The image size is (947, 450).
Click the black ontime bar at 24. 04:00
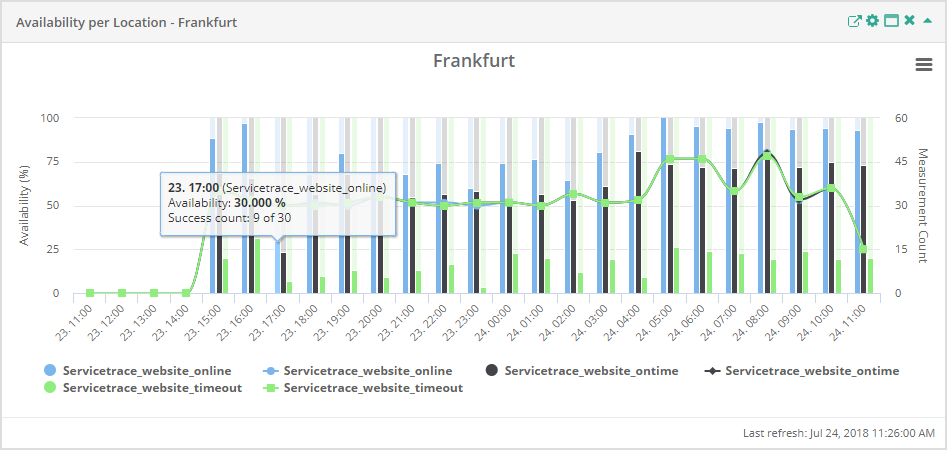pos(638,223)
